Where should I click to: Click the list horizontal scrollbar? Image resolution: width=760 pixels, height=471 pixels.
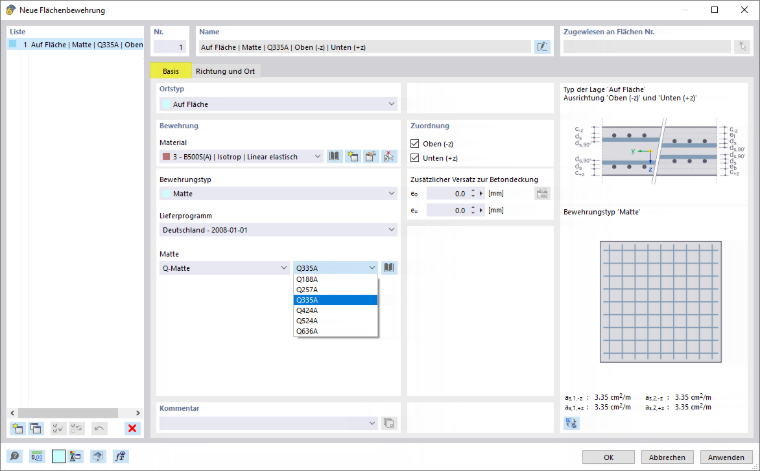[68, 413]
